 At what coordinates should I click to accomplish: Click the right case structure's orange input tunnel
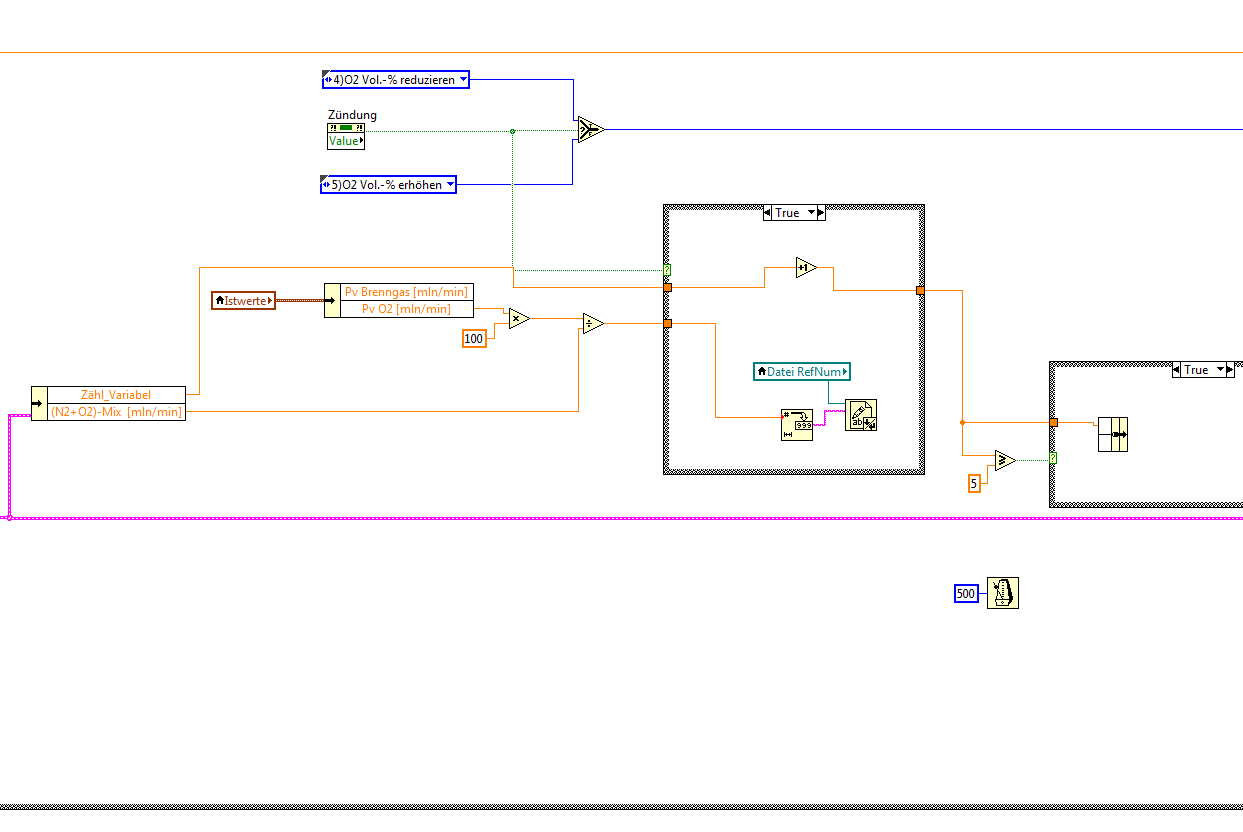coord(1053,422)
